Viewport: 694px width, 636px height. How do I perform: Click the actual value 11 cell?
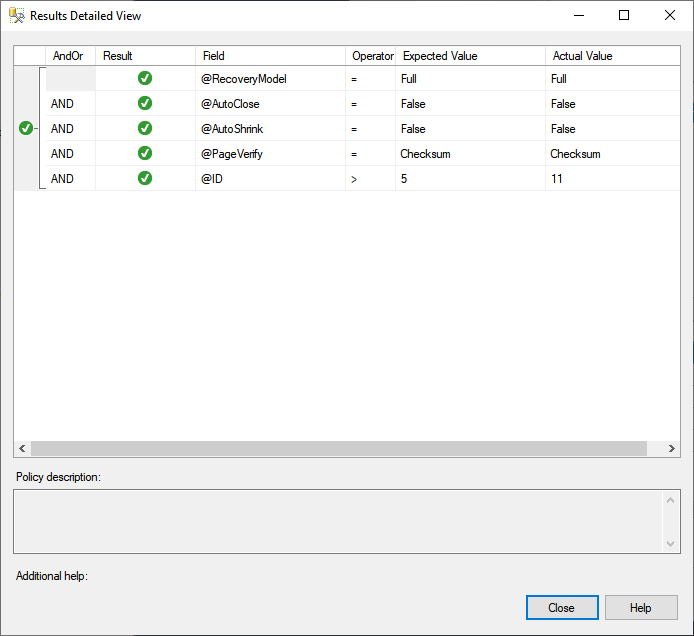(613, 178)
